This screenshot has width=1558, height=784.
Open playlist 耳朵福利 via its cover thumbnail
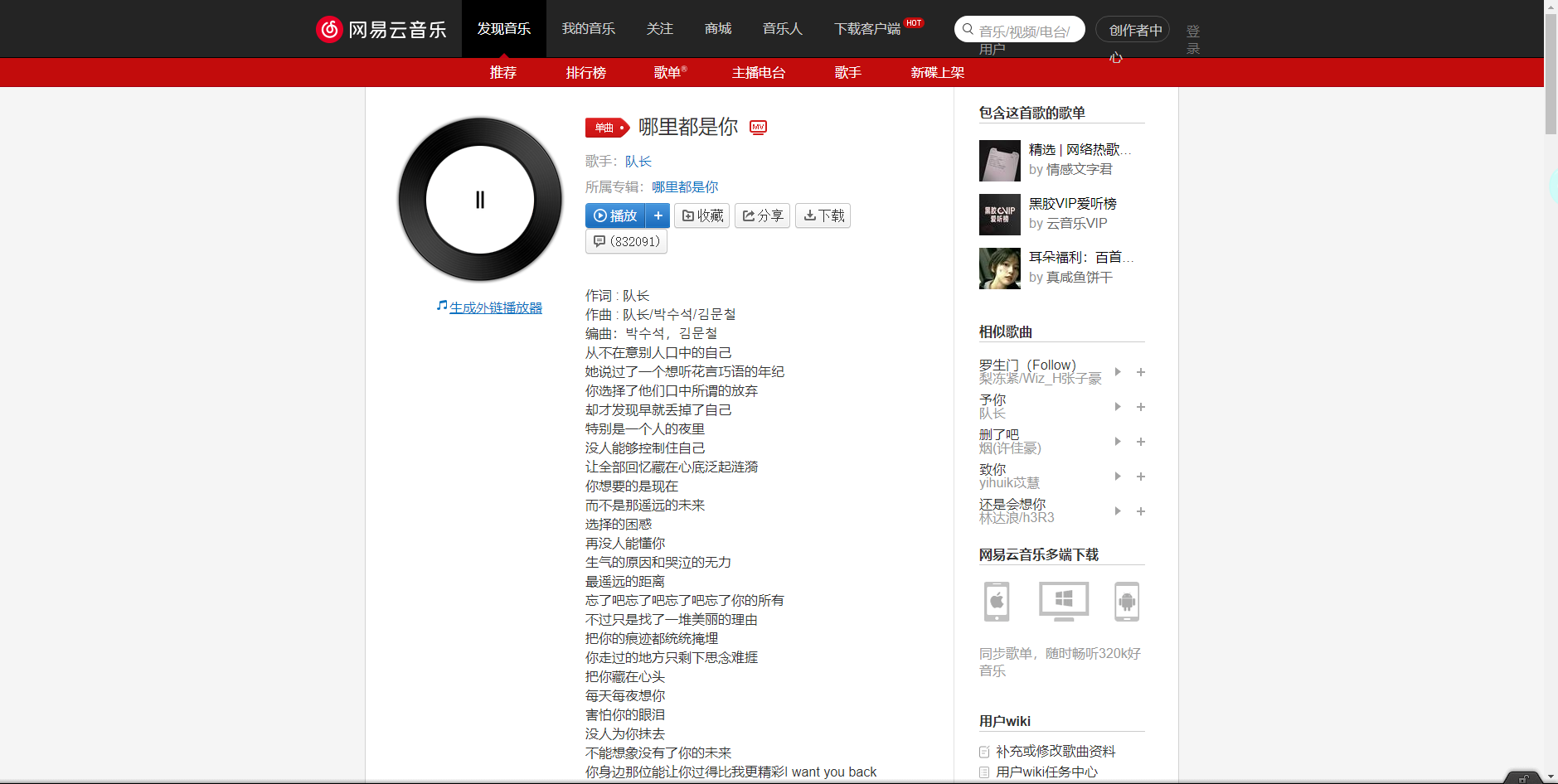[999, 269]
